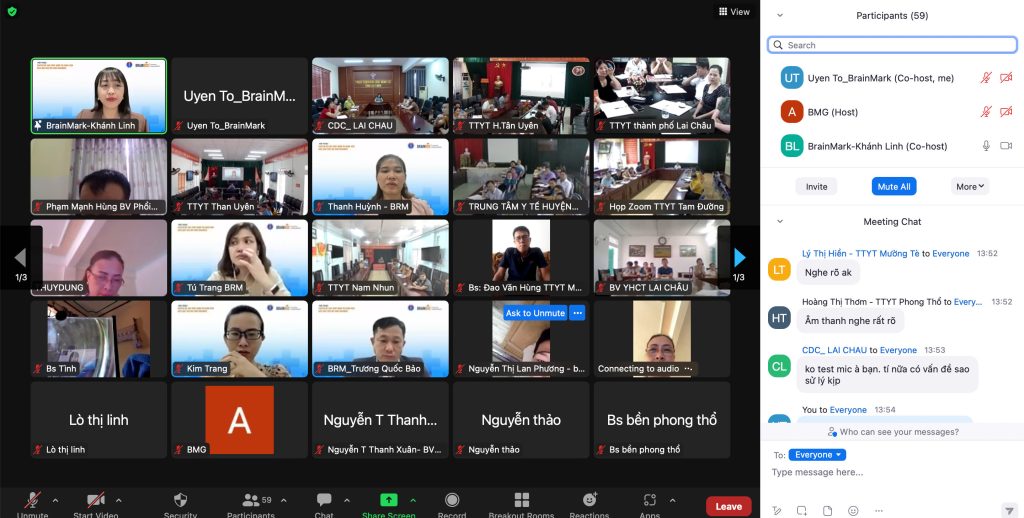Toggle BrainMark-Khánh Linh microphone in participant list

click(x=986, y=146)
